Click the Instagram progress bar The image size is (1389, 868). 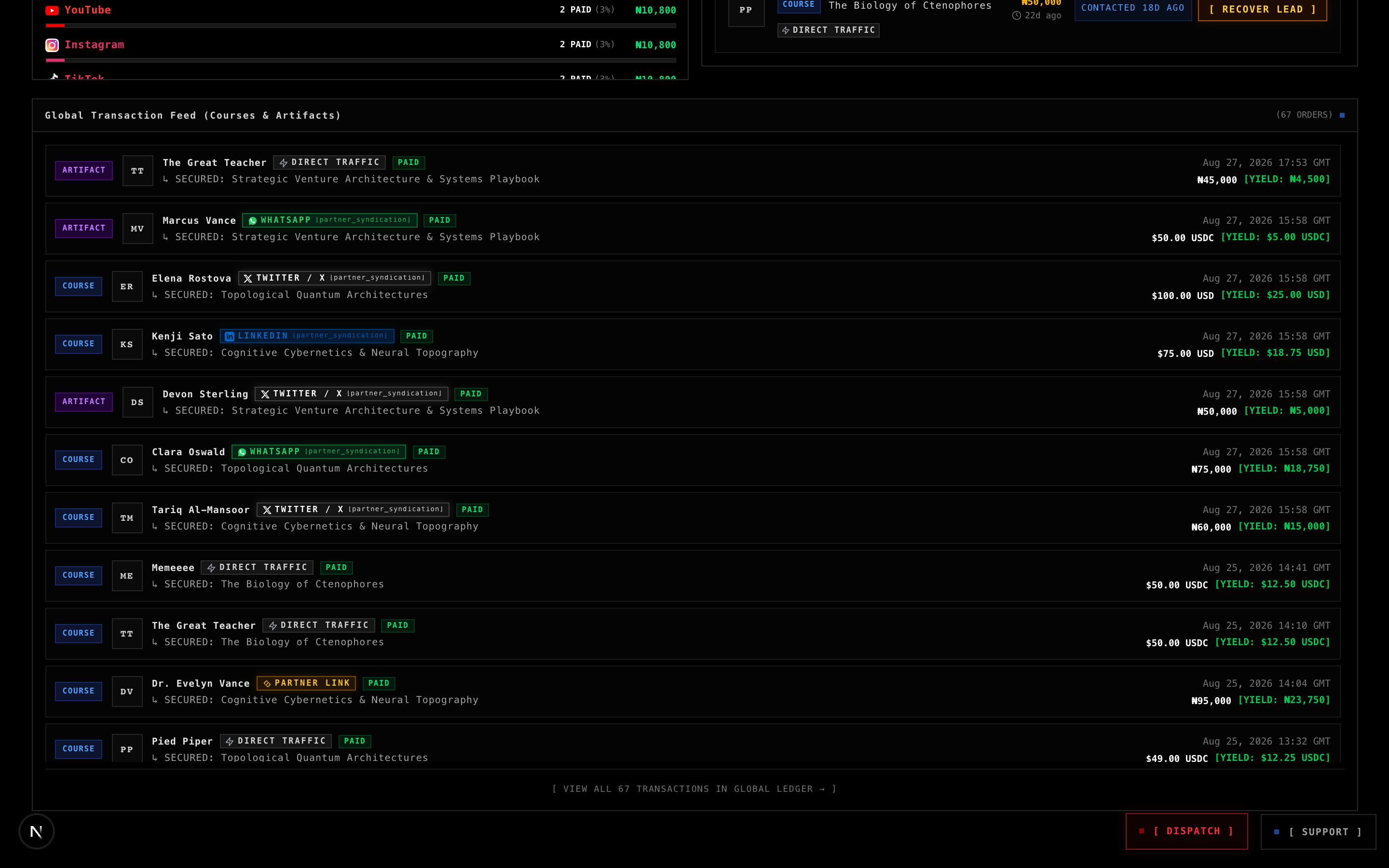pos(360,60)
